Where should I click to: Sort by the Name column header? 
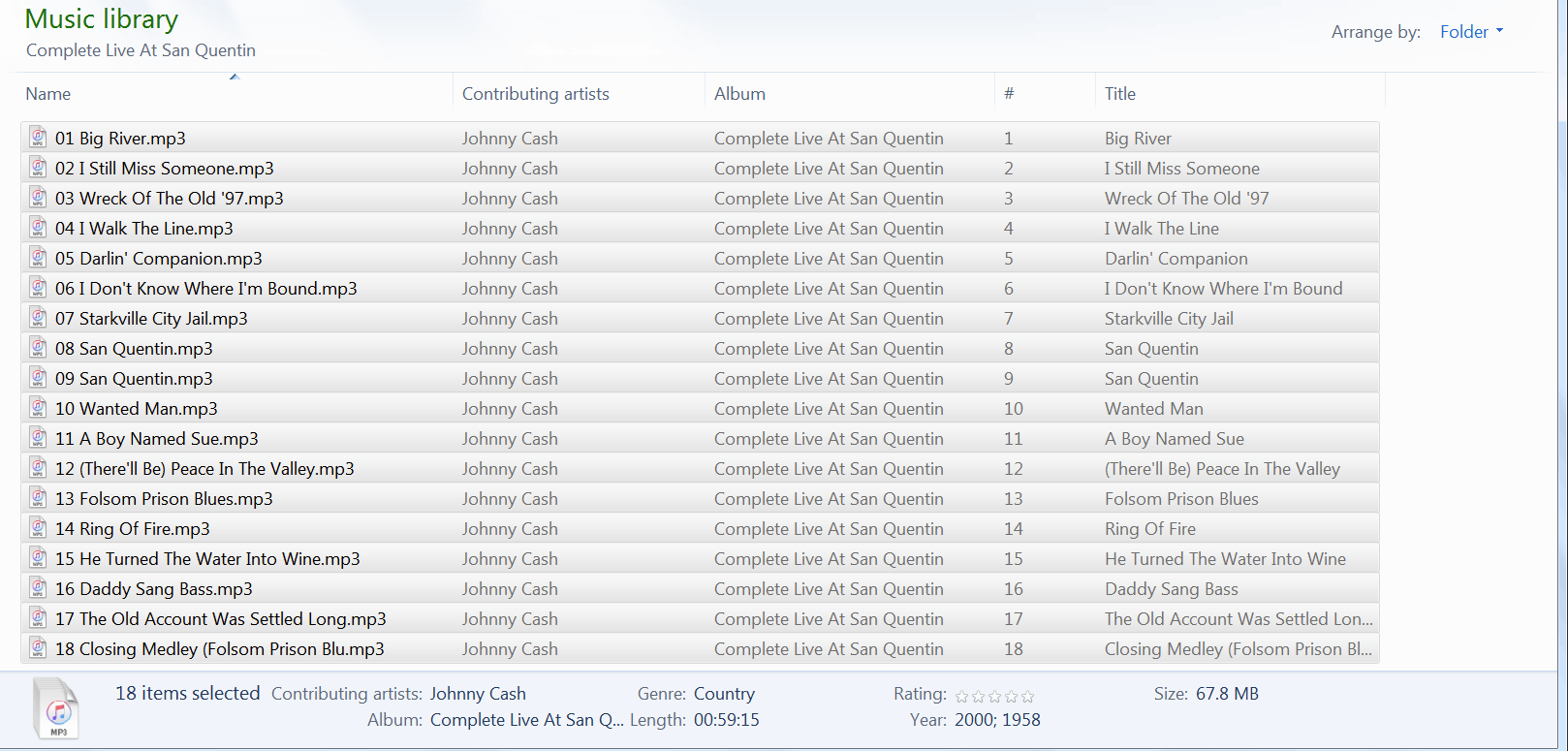(x=48, y=94)
